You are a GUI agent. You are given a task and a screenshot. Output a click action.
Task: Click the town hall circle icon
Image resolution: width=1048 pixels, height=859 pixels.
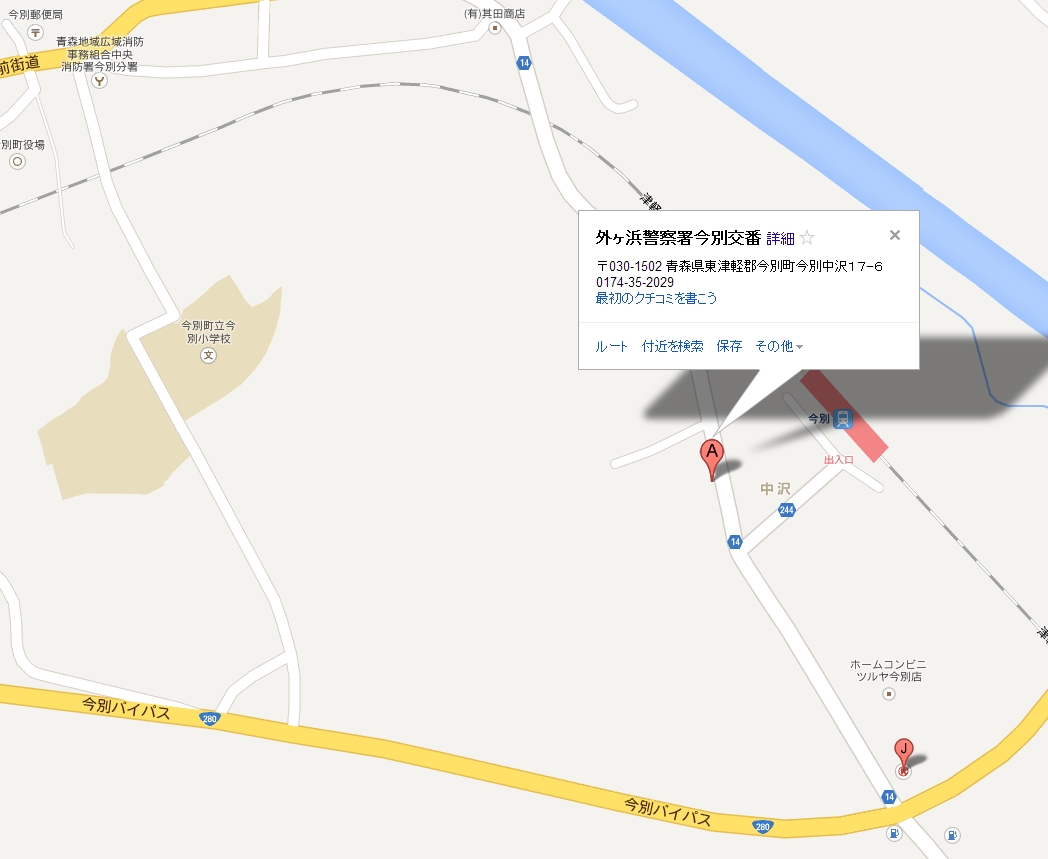17,162
